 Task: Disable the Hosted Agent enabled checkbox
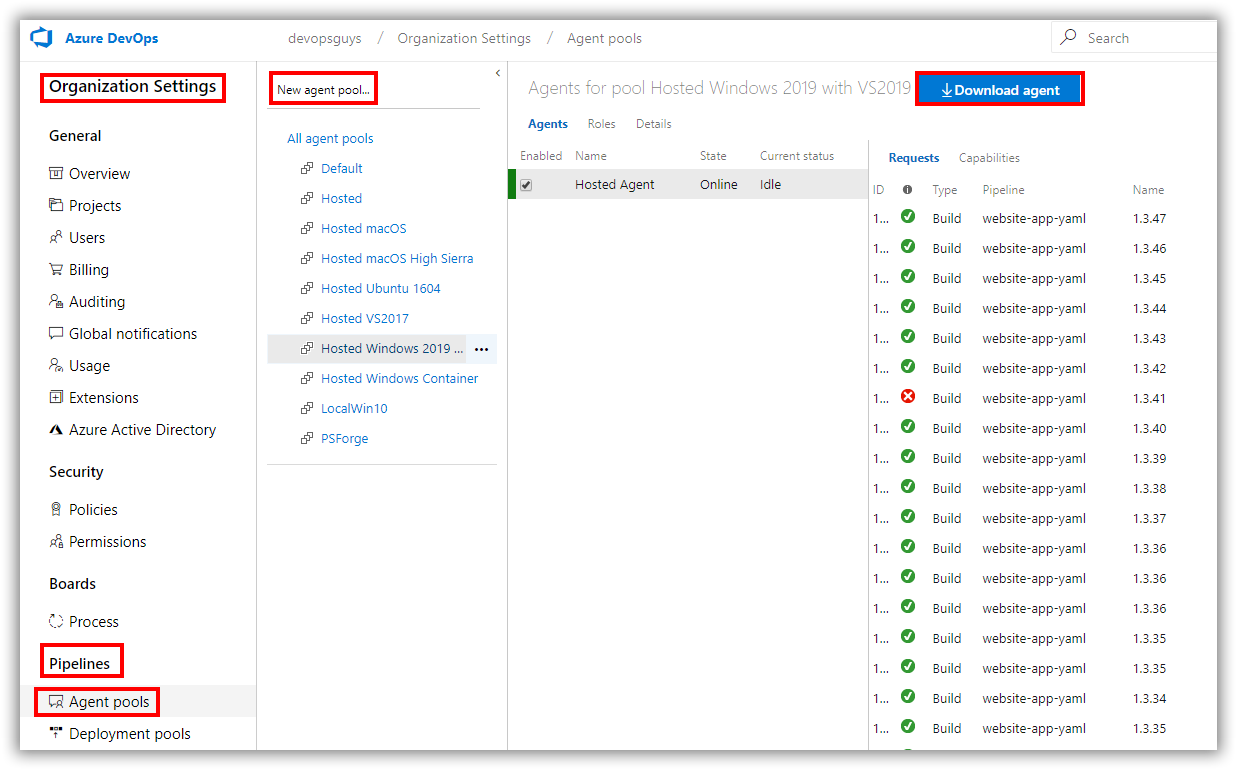pos(527,184)
